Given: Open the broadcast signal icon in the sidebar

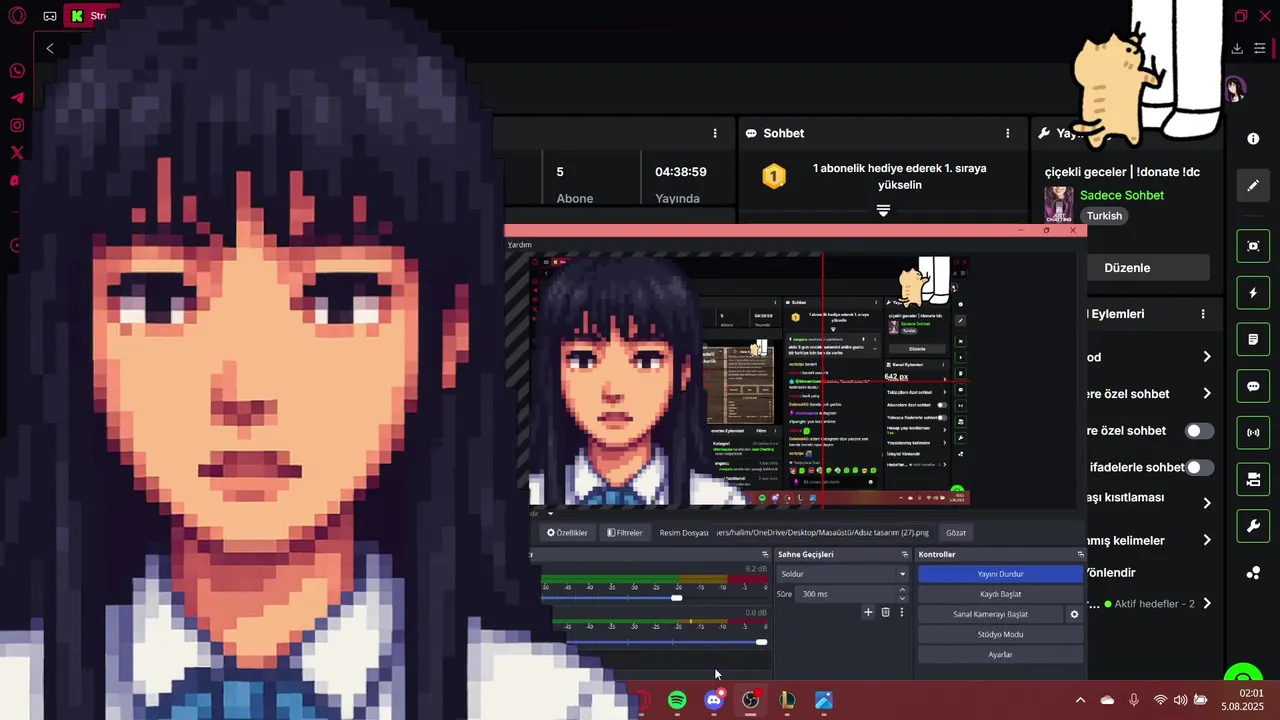Looking at the screenshot, I should 1253,433.
